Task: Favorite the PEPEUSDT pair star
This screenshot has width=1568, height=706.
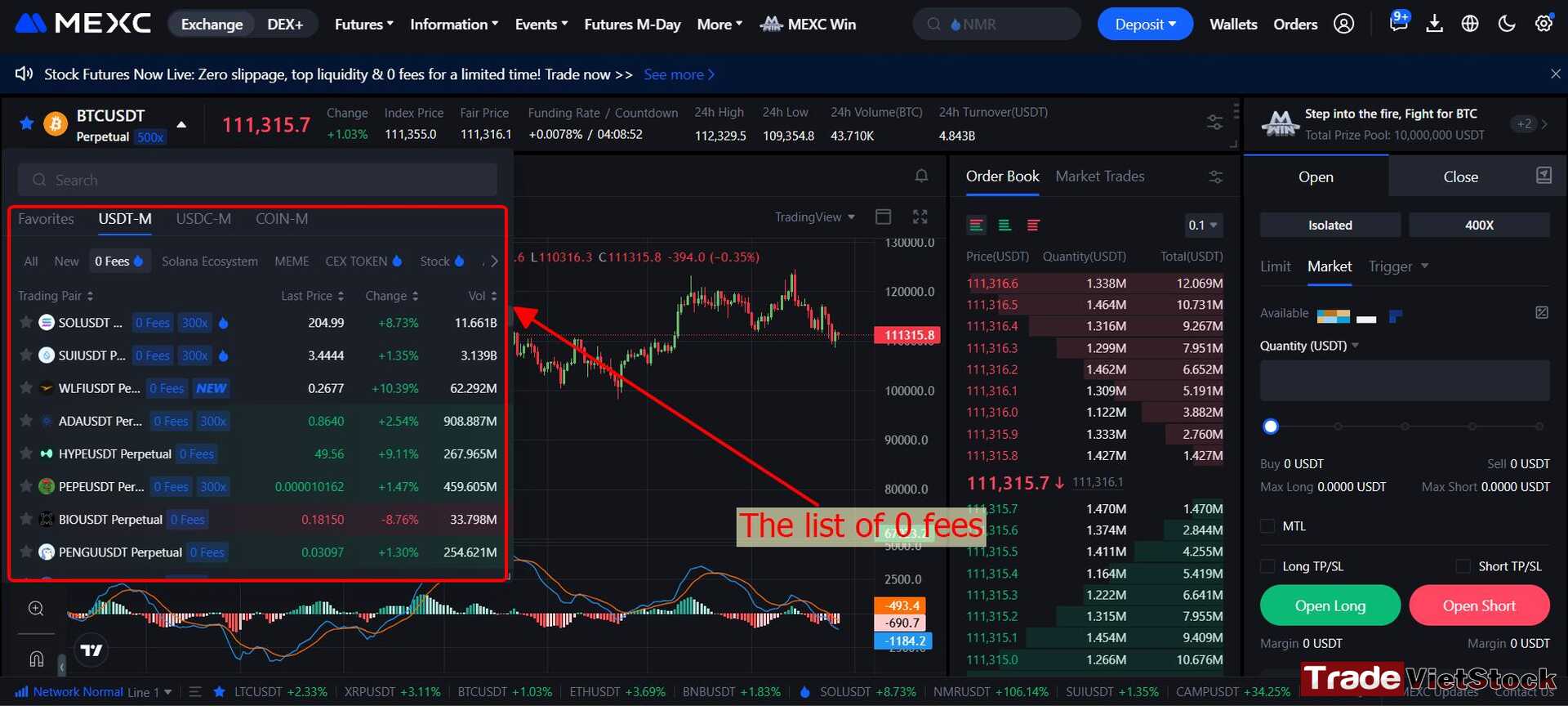Action: click(26, 485)
